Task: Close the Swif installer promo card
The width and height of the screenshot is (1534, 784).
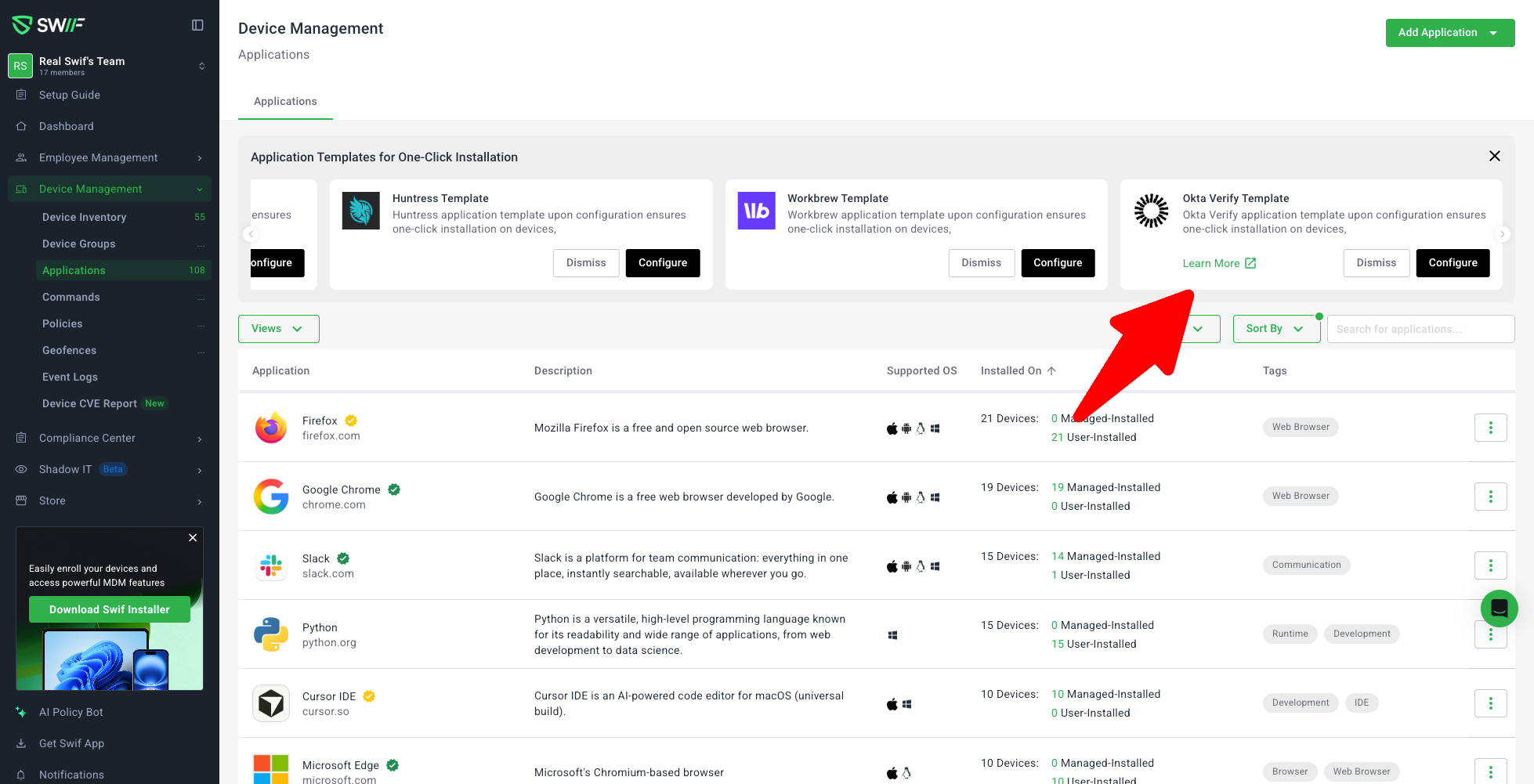Action: [x=193, y=537]
